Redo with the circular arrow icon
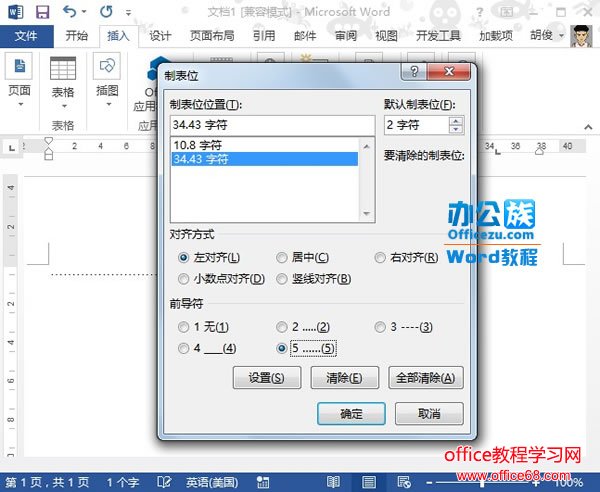This screenshot has height=492, width=600. coord(106,12)
